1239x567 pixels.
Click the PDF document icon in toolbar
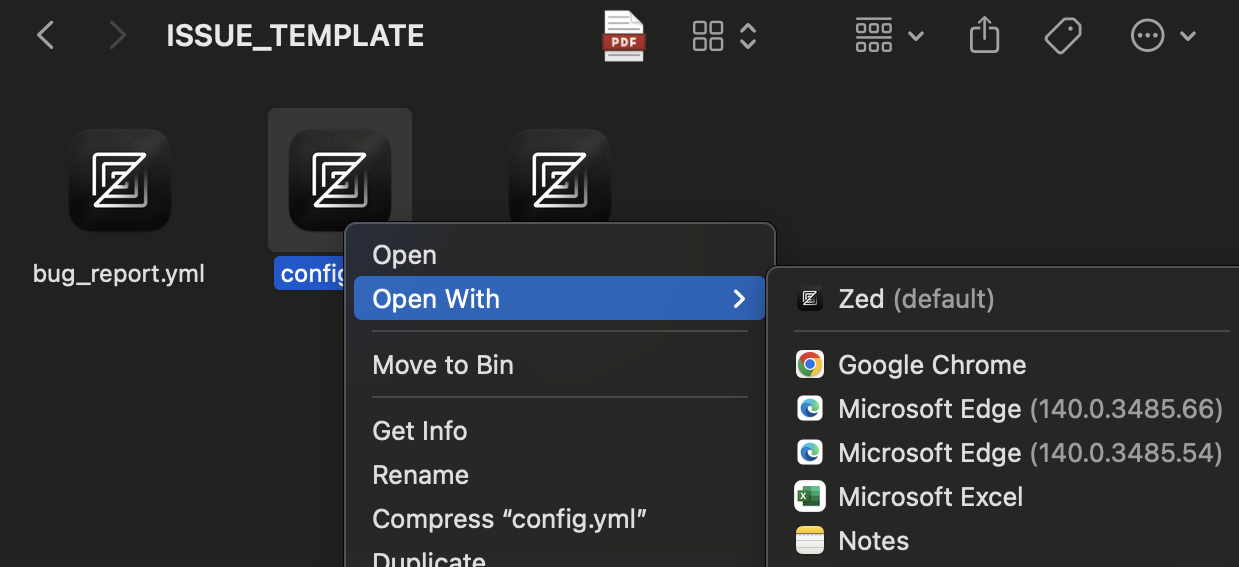point(624,36)
